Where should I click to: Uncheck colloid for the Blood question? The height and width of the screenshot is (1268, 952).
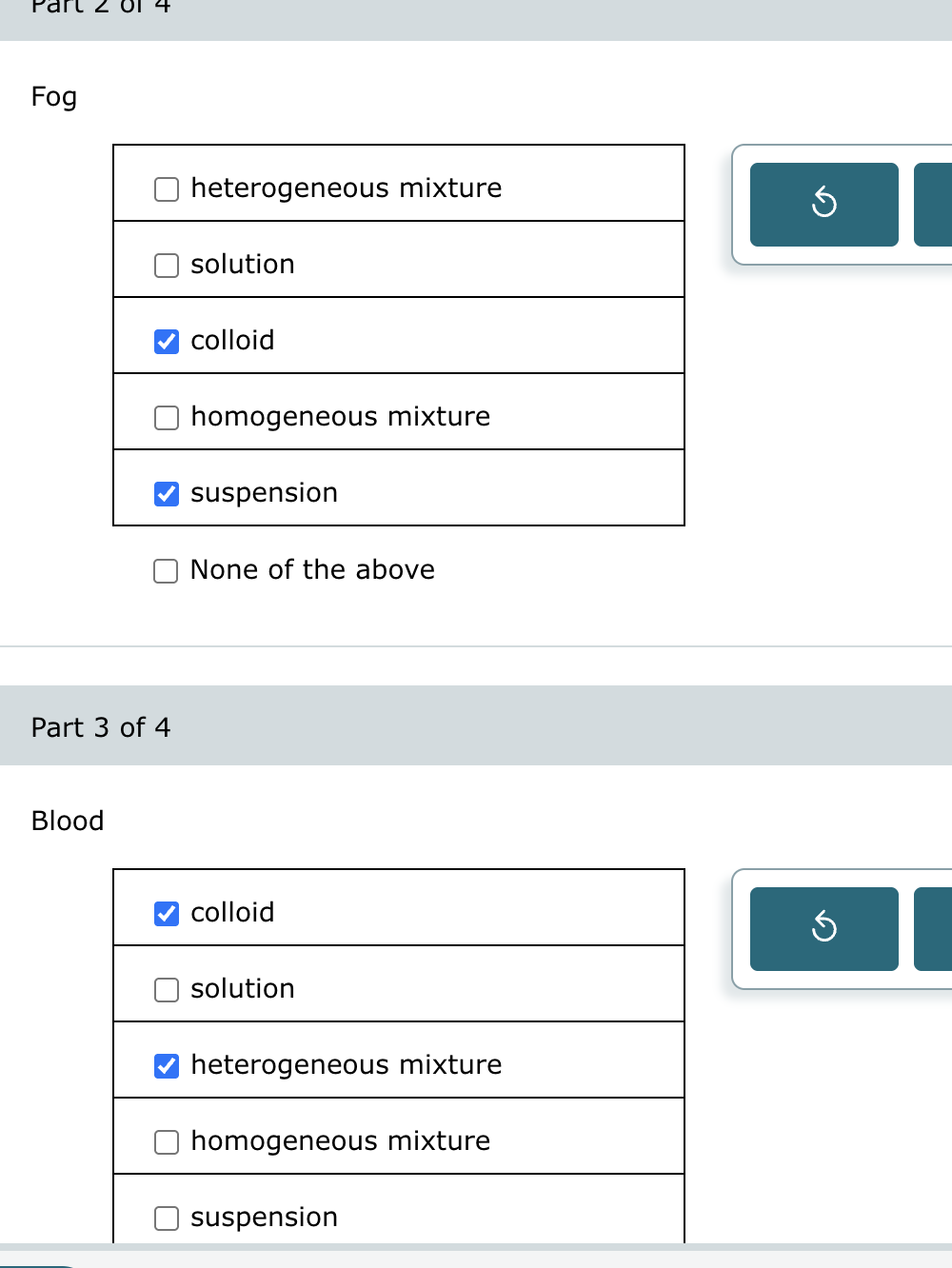click(166, 913)
